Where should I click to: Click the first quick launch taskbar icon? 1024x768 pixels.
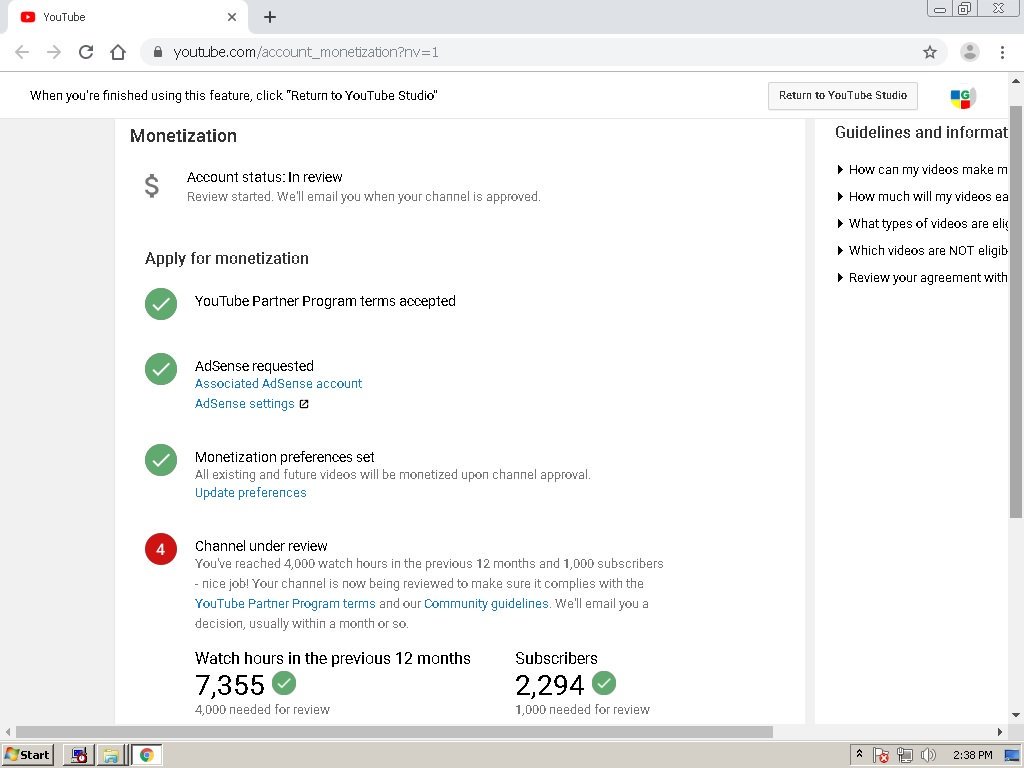click(79, 756)
